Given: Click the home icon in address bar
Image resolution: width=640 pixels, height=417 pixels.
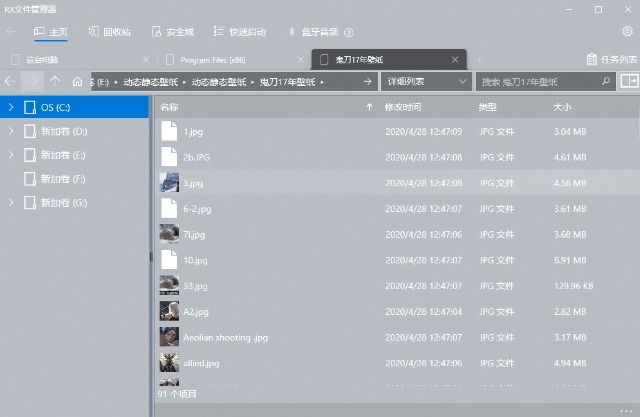Looking at the screenshot, I should coord(77,81).
